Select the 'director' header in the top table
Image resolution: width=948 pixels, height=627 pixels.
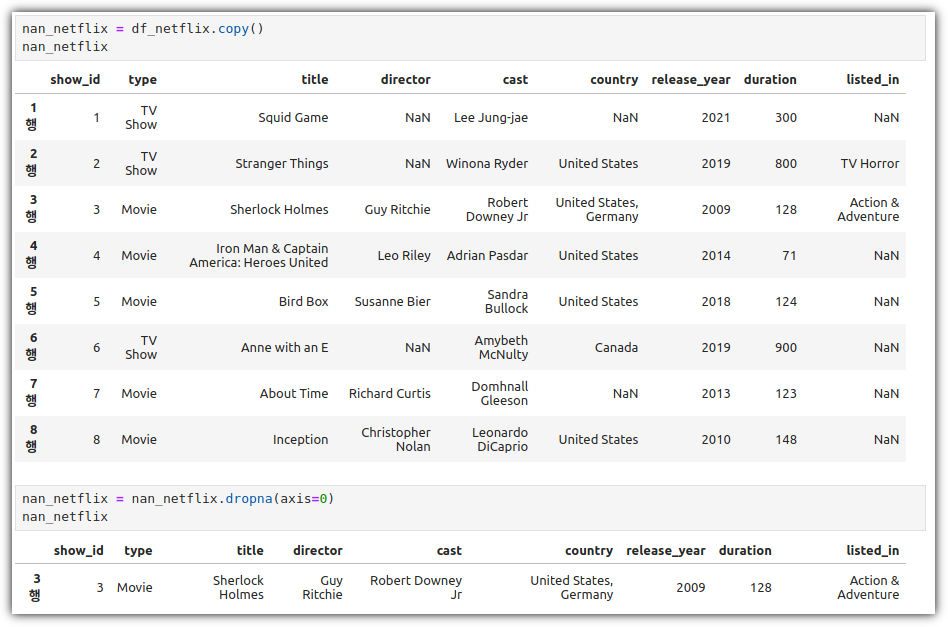(406, 79)
